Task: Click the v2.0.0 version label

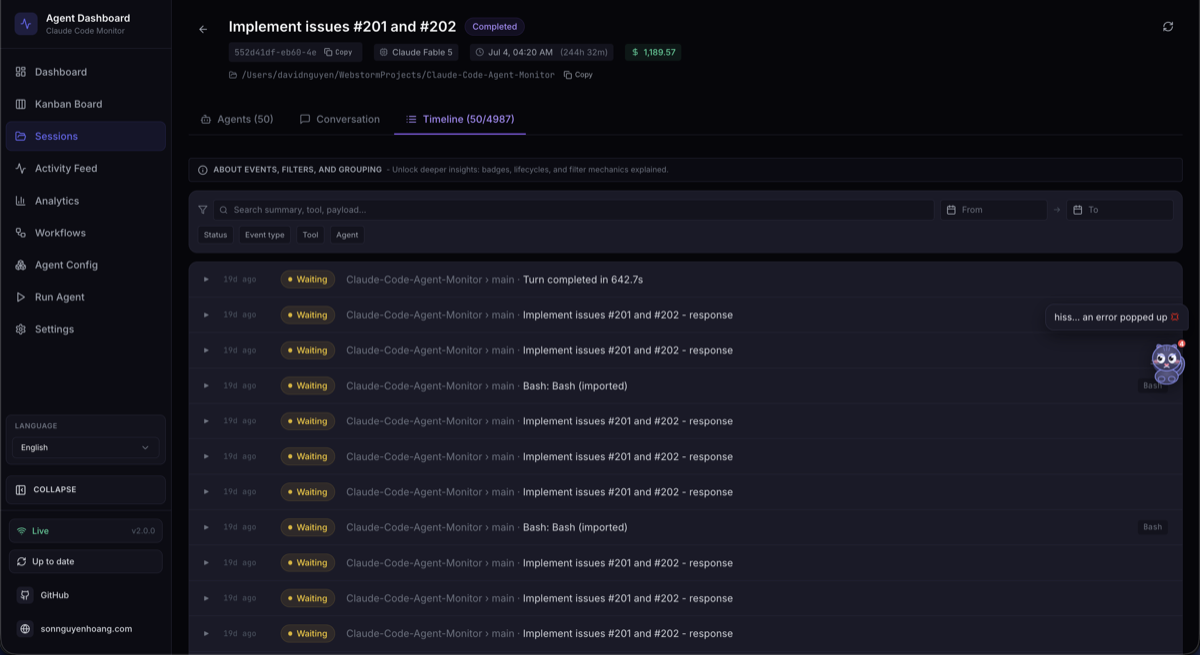Action: point(143,531)
